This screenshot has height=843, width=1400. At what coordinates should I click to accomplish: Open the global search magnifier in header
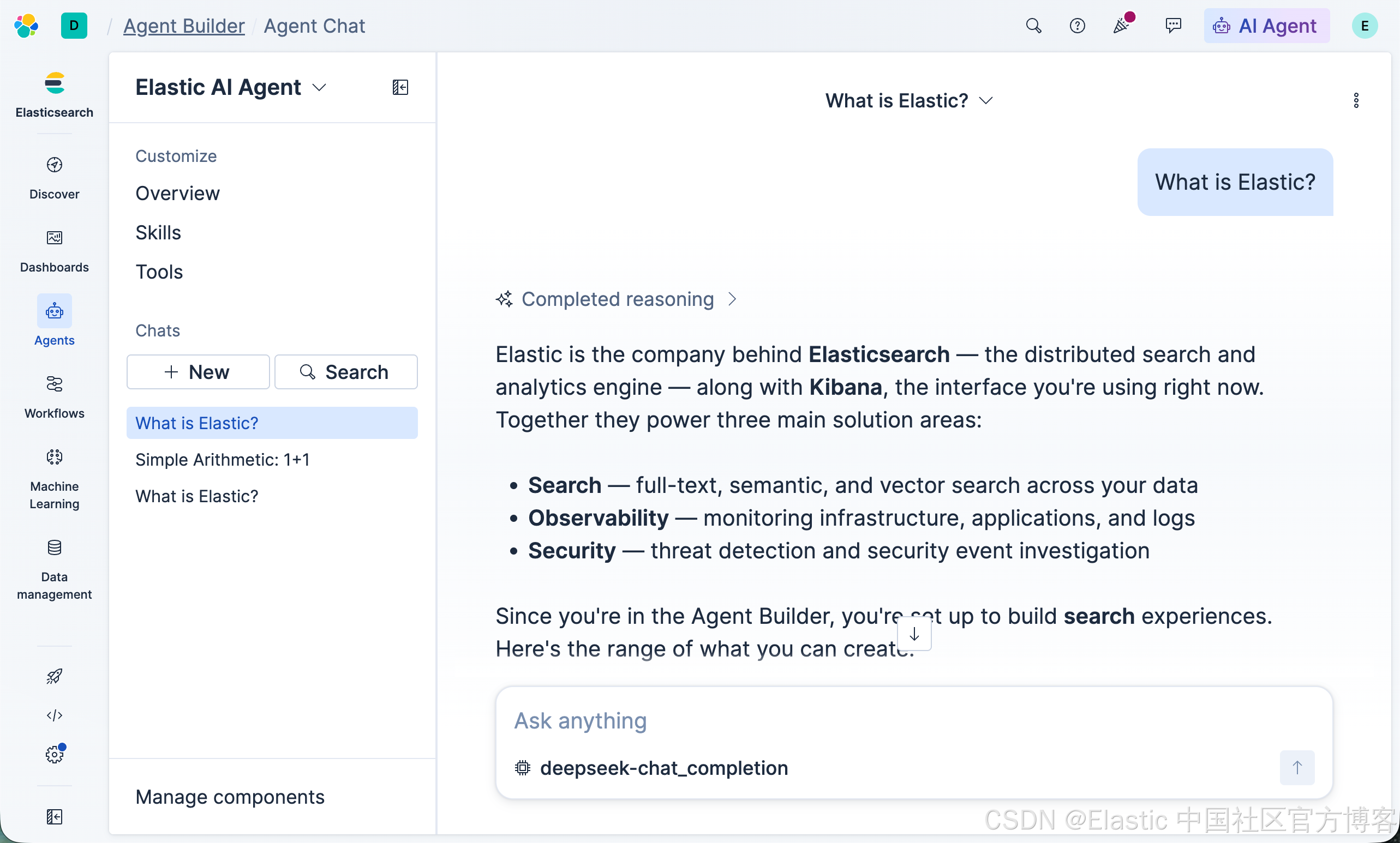point(1033,26)
